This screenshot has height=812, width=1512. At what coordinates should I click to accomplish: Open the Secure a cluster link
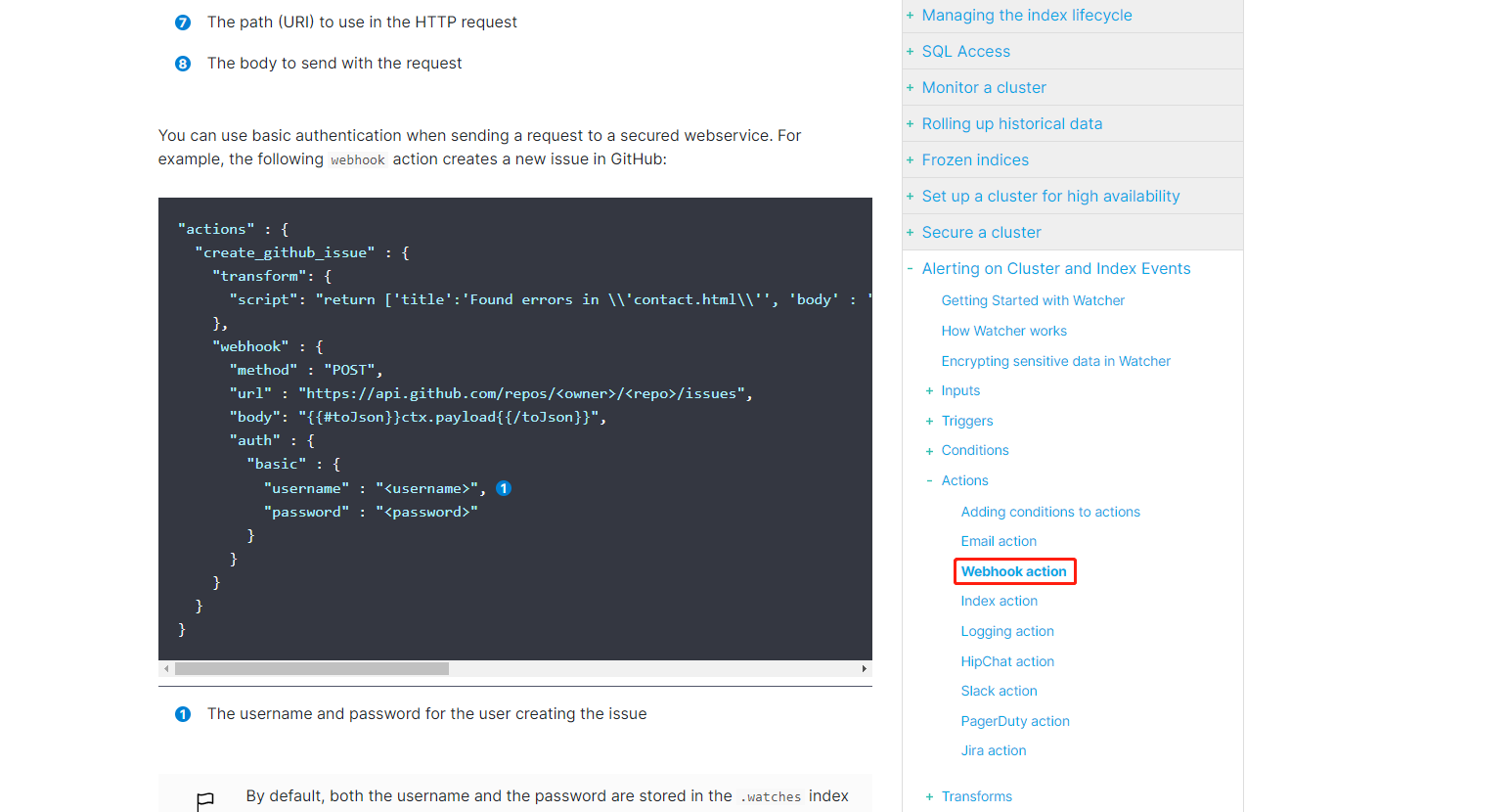[982, 233]
